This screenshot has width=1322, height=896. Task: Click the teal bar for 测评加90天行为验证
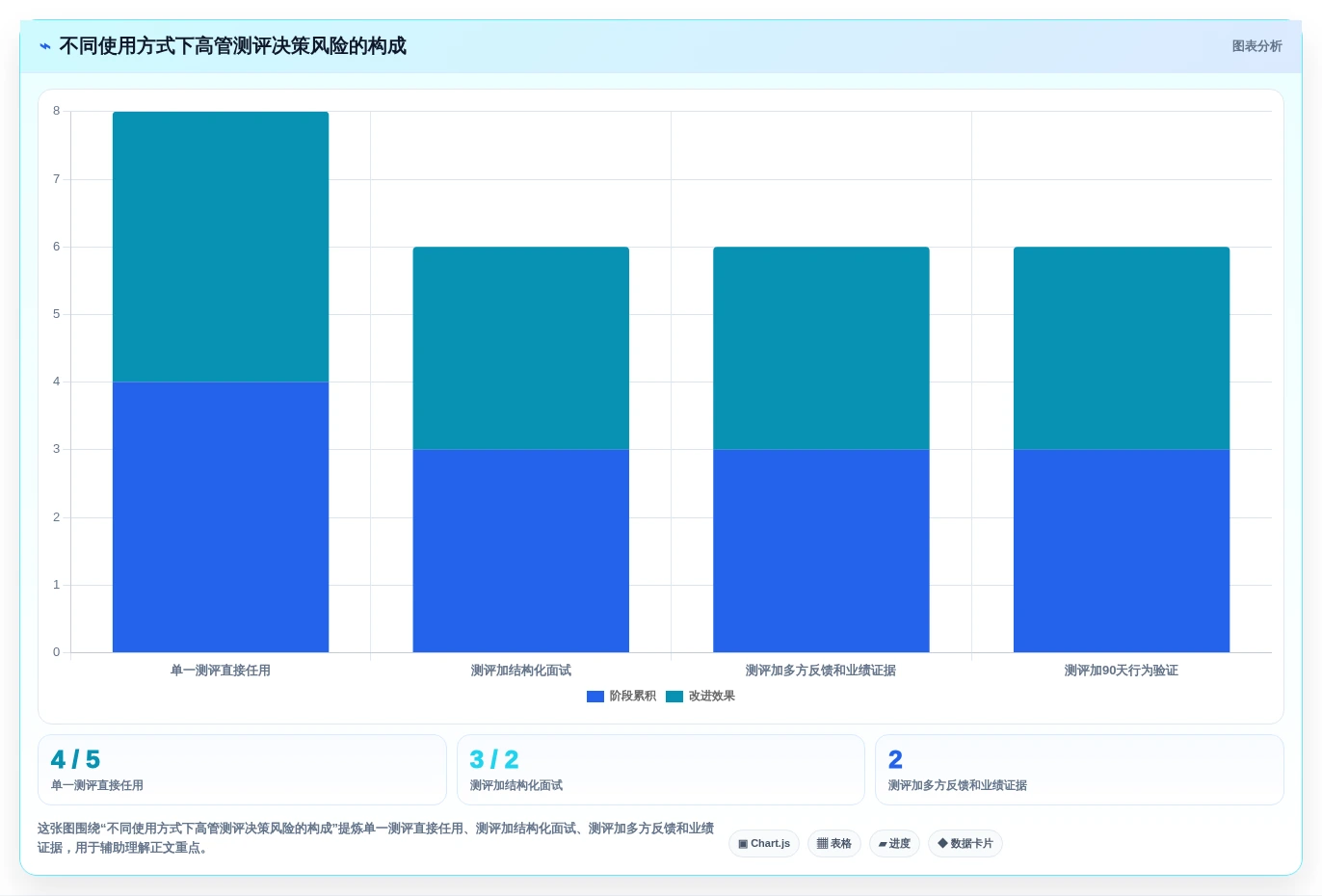[x=1122, y=349]
